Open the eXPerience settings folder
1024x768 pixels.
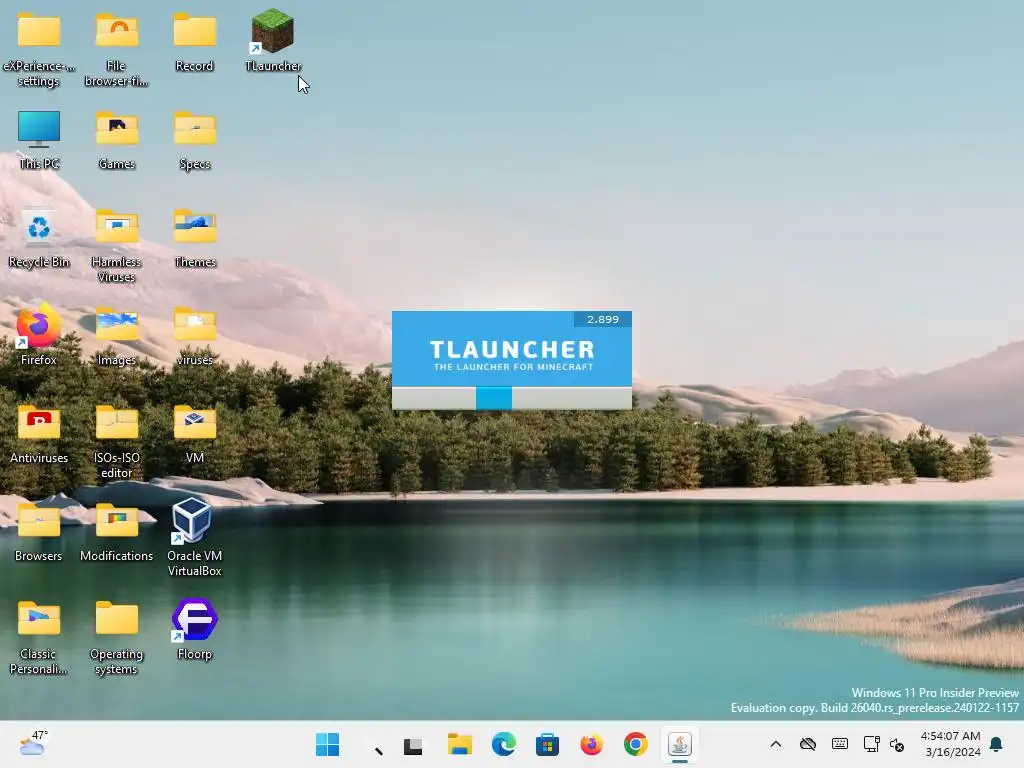tap(39, 50)
